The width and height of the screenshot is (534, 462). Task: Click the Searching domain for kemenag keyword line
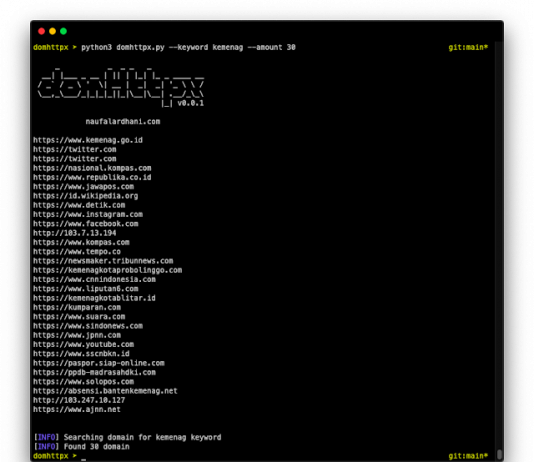click(127, 437)
